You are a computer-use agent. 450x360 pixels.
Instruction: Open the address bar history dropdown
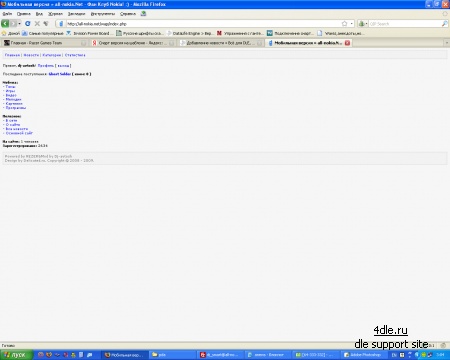(x=352, y=24)
